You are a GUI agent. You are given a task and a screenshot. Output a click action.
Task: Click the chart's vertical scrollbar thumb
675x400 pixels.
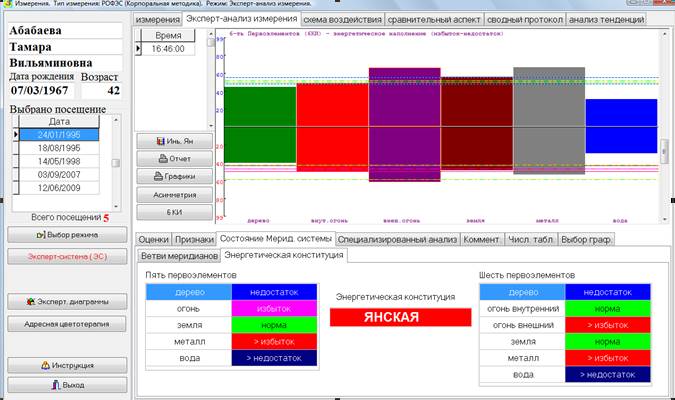665,151
